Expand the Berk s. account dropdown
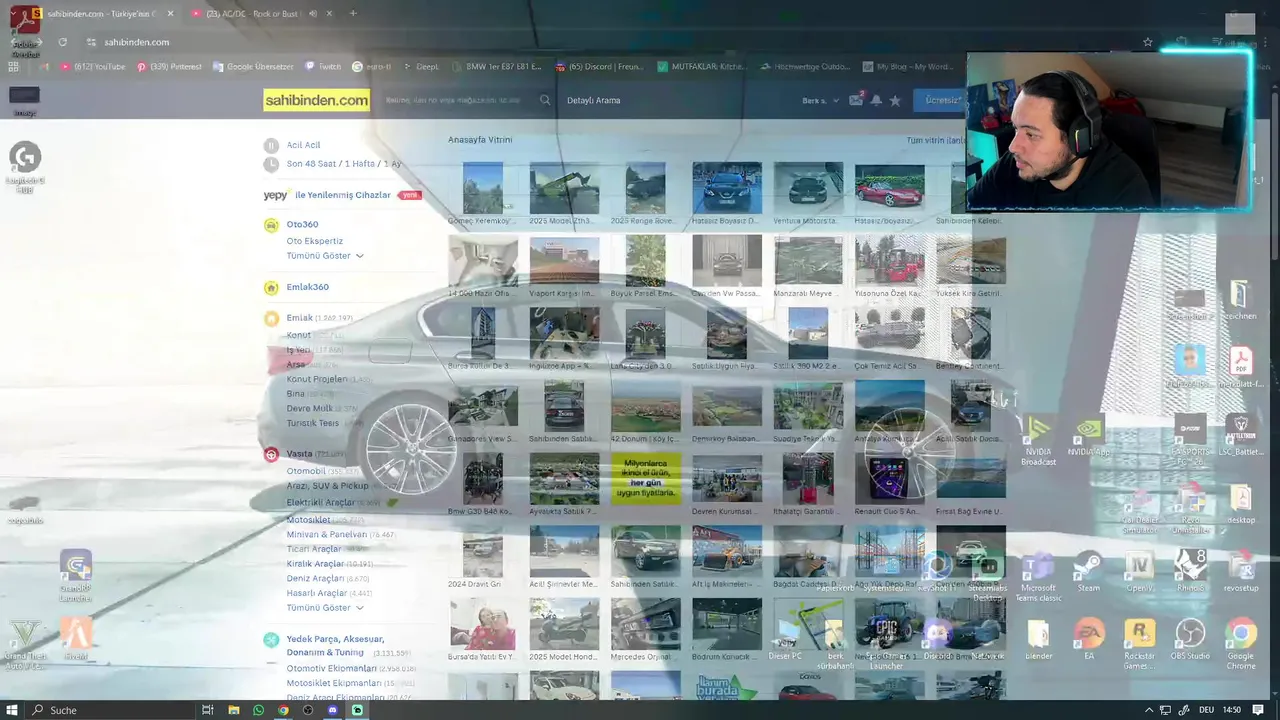This screenshot has height=720, width=1280. [x=820, y=100]
